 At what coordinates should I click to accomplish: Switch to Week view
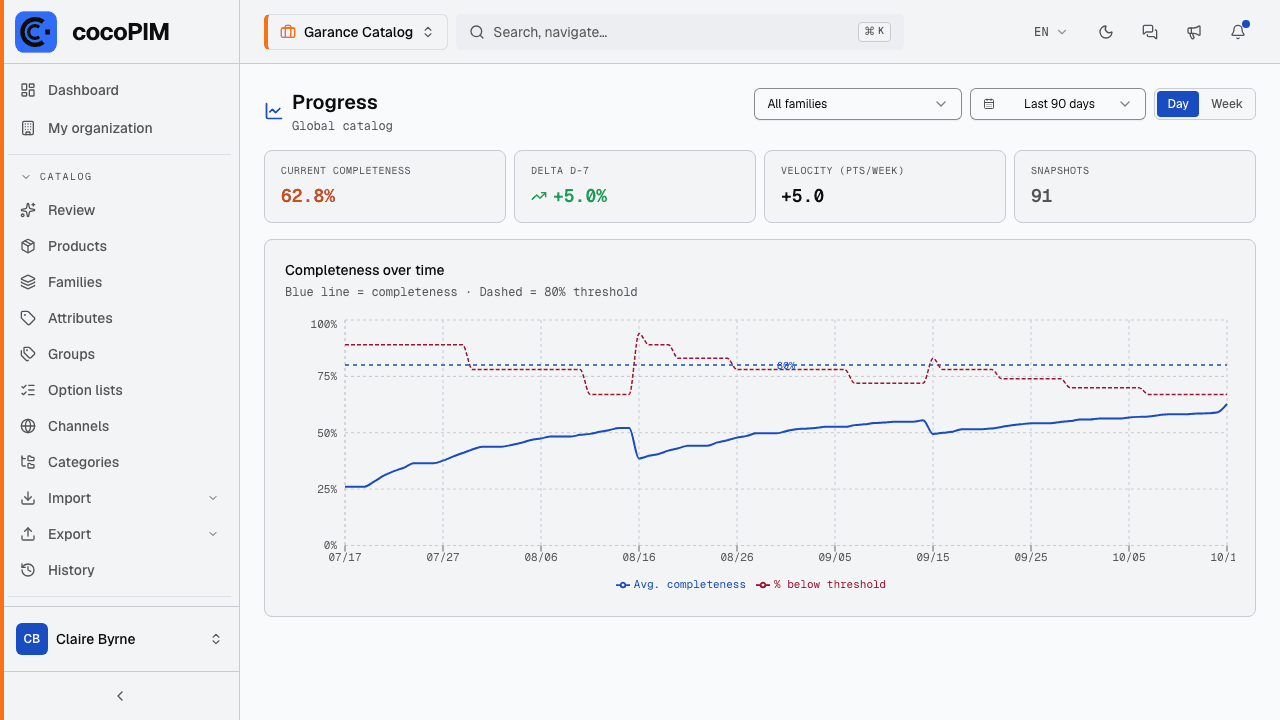point(1227,104)
